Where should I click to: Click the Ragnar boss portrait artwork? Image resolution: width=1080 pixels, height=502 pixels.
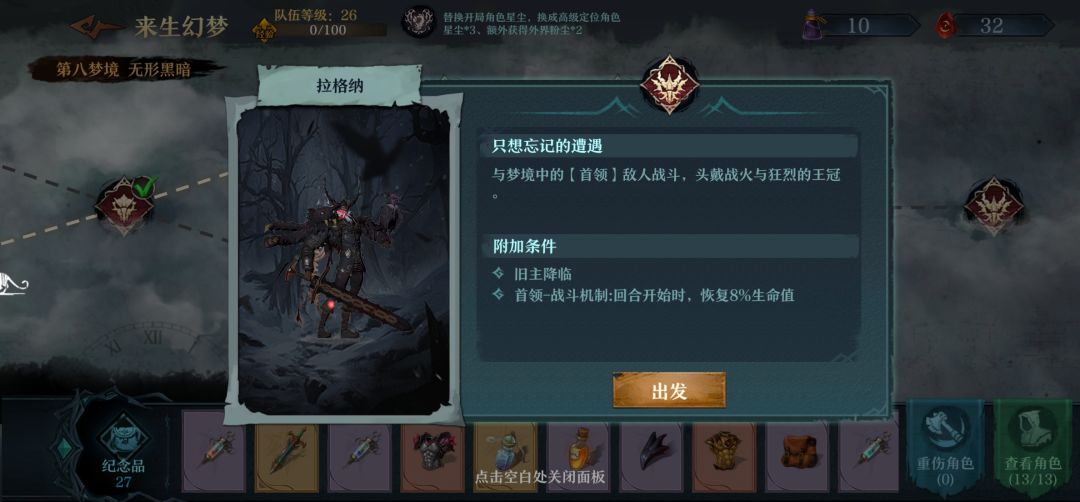pos(343,260)
